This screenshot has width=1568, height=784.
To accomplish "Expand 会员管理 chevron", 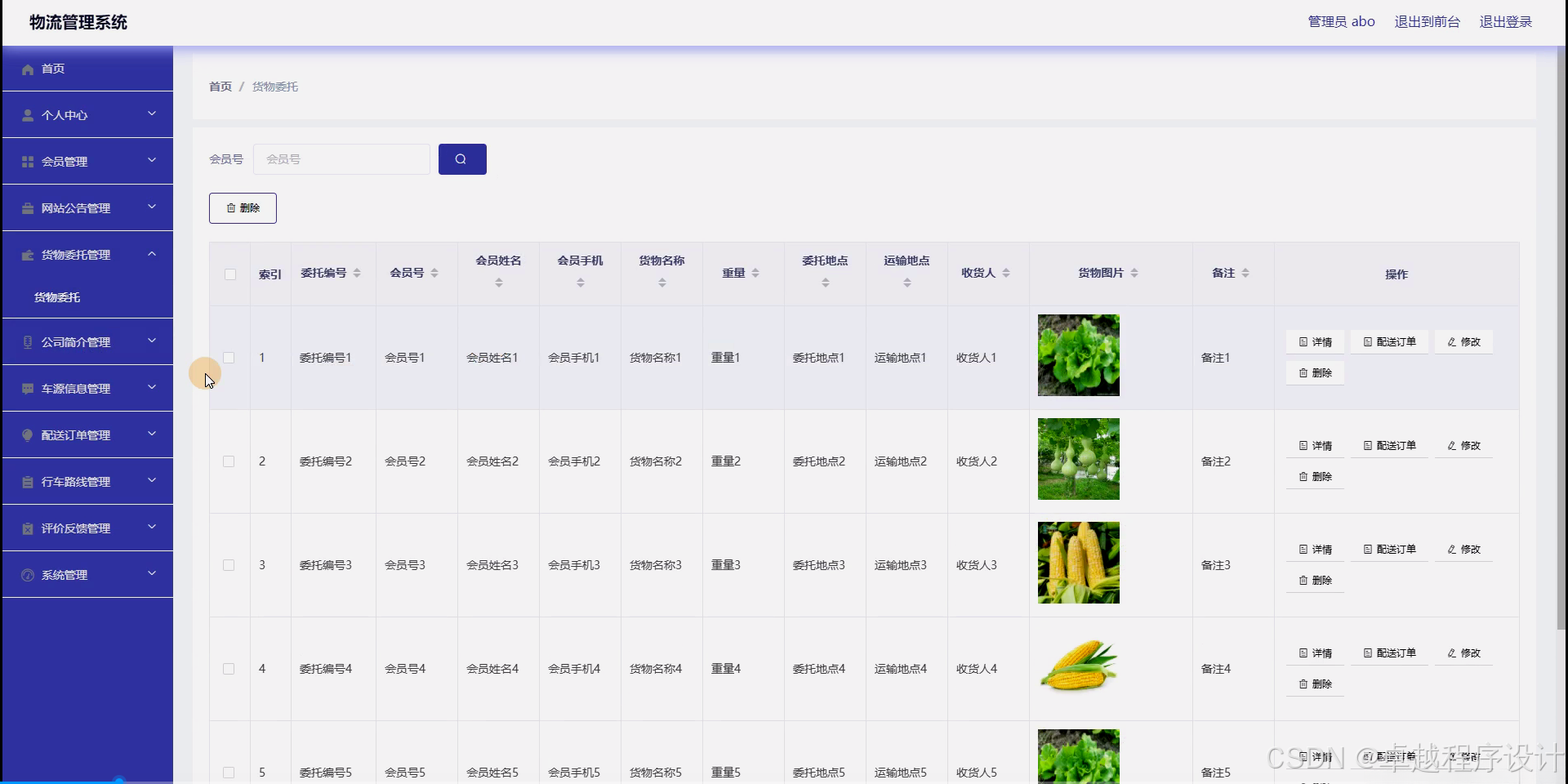I will point(152,160).
